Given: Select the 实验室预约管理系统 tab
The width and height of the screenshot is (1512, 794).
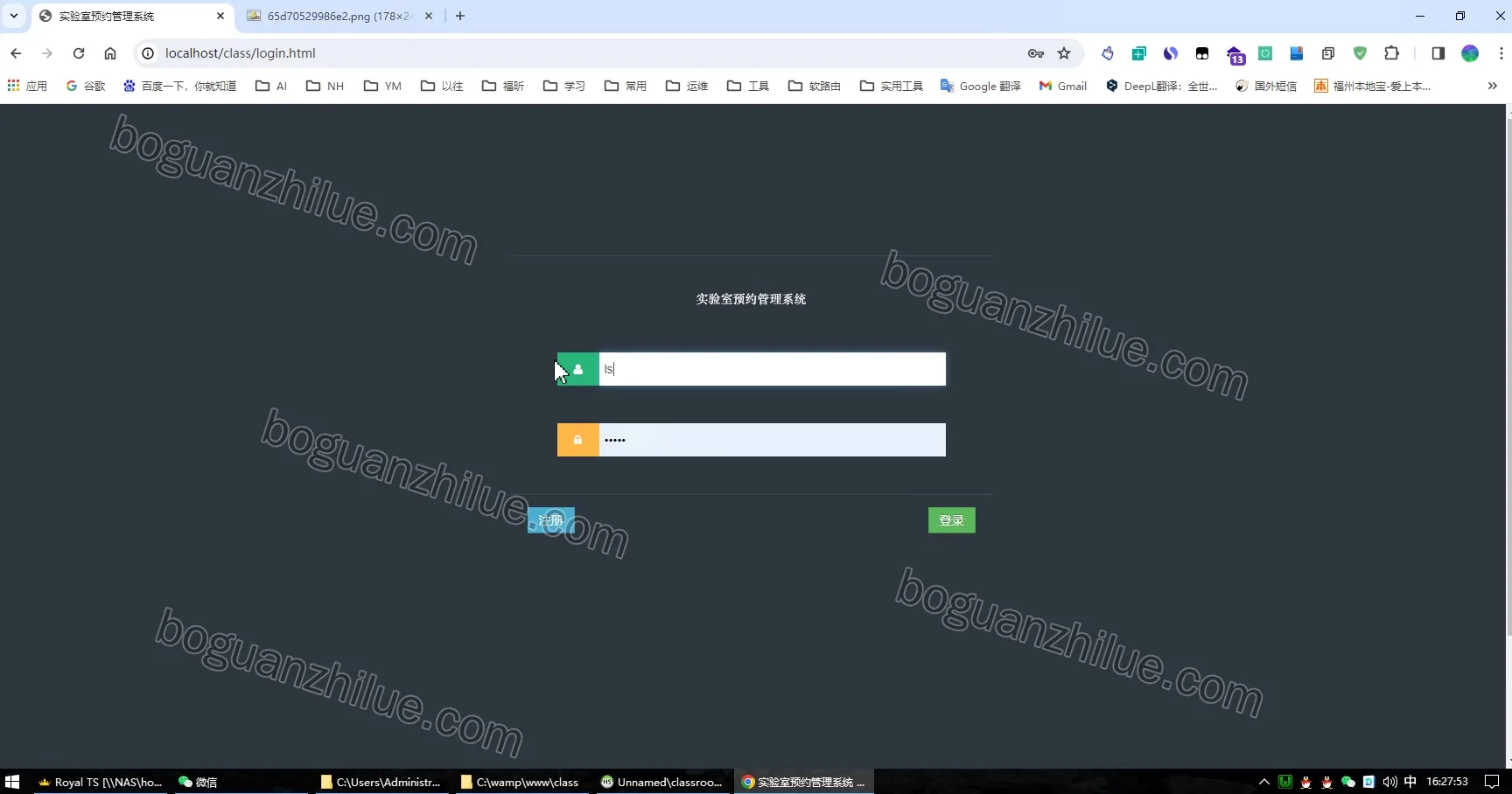Looking at the screenshot, I should (x=133, y=16).
